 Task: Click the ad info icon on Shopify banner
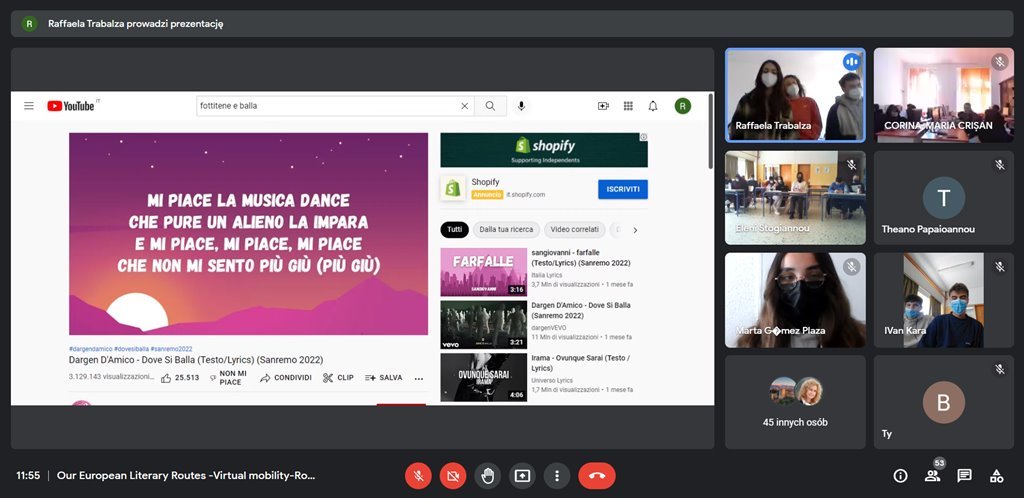point(643,137)
